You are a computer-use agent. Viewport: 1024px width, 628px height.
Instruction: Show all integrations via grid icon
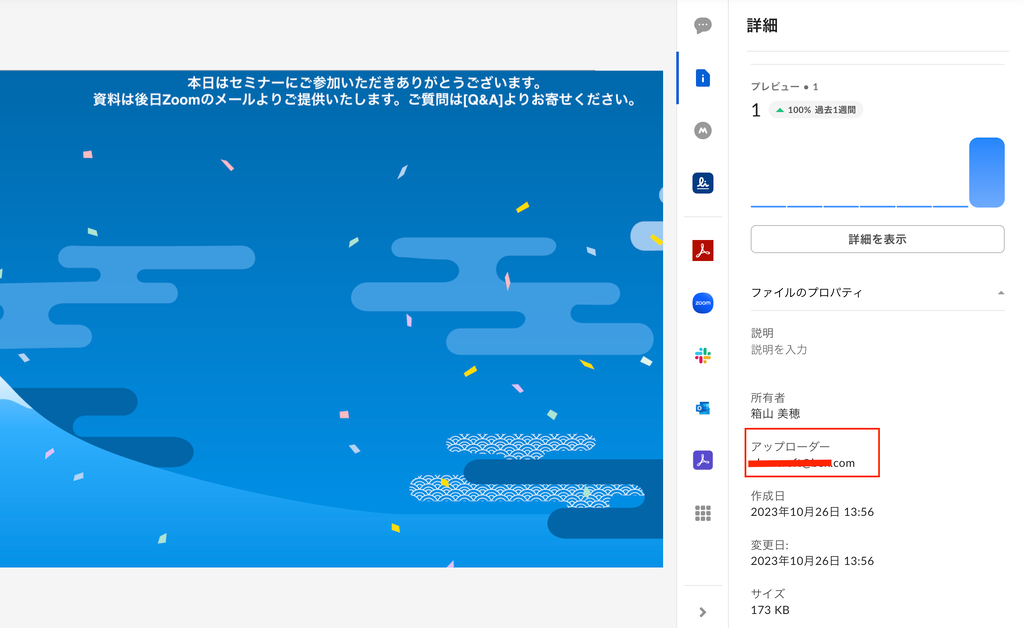[703, 513]
